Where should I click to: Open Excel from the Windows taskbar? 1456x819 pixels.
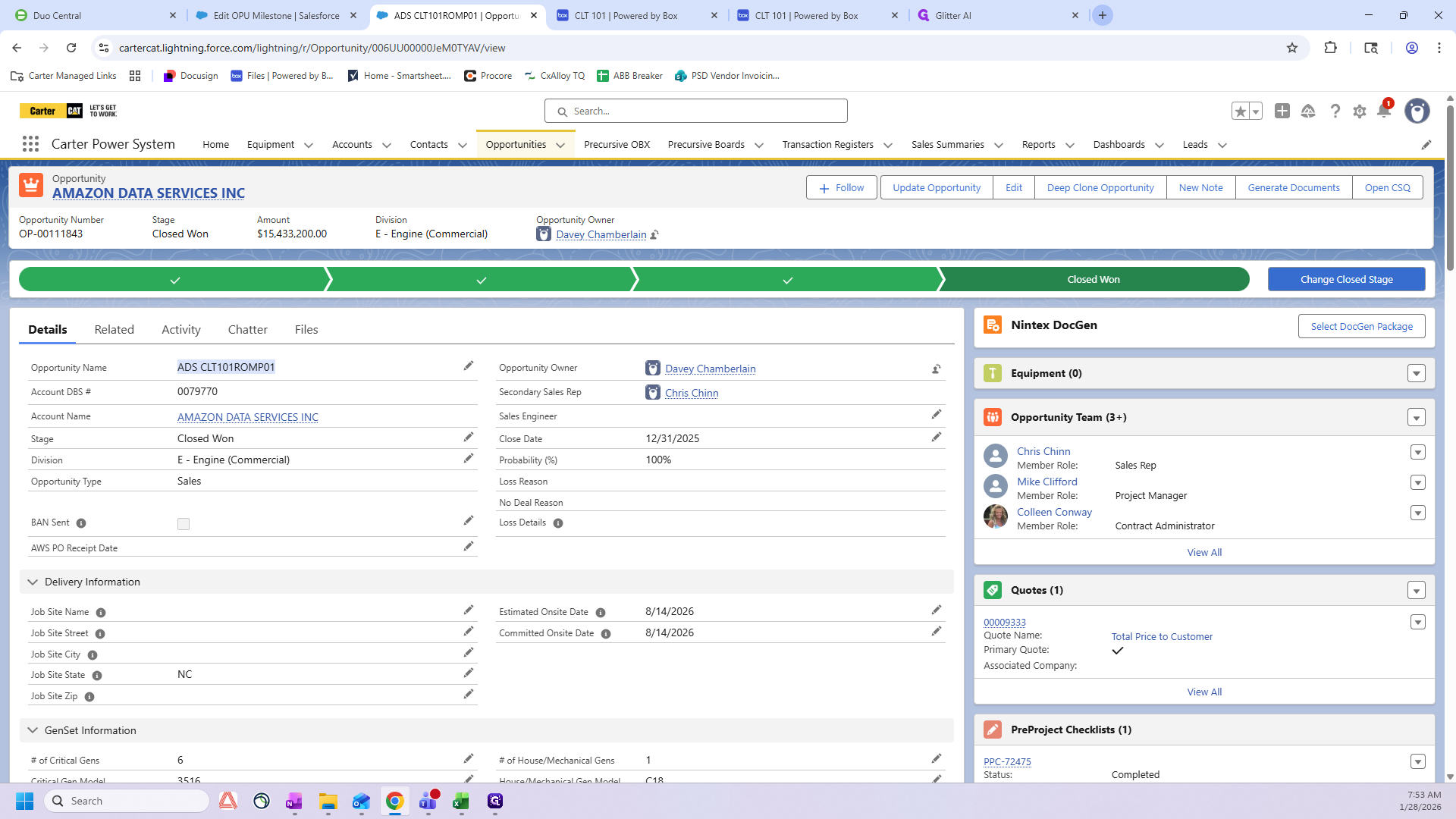coord(461,801)
